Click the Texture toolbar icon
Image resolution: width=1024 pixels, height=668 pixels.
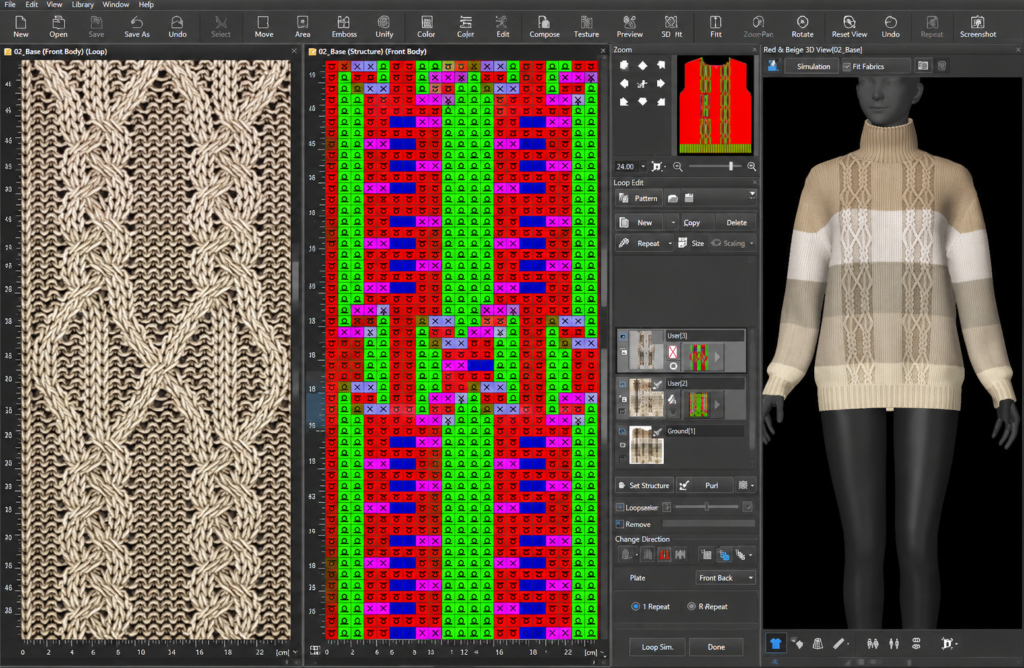click(x=586, y=27)
